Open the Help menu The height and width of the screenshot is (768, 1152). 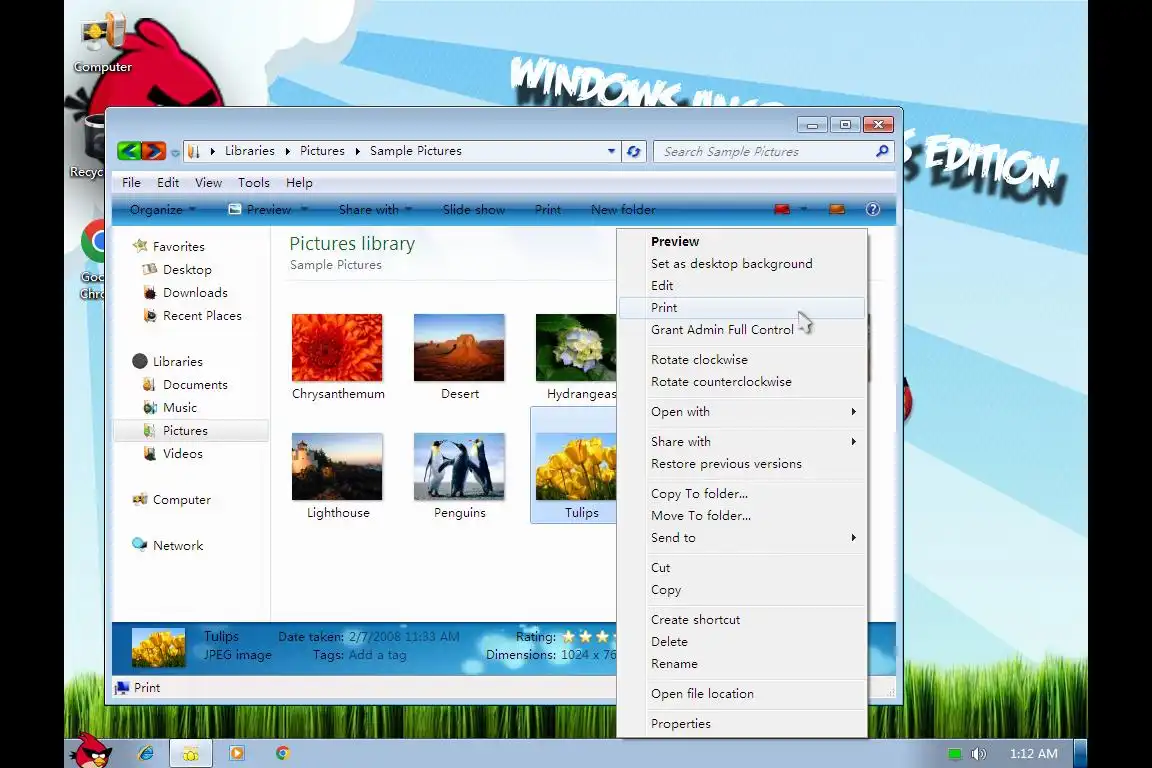[x=299, y=182]
